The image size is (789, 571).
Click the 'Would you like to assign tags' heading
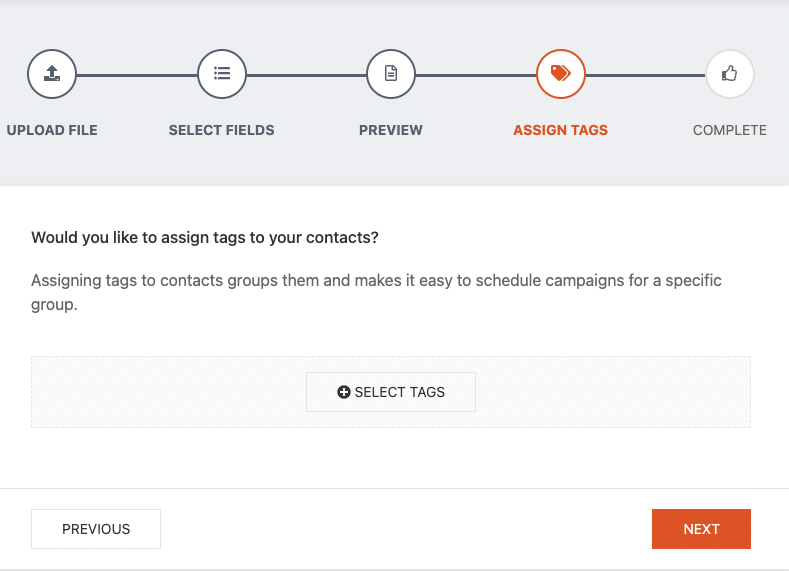click(x=205, y=238)
